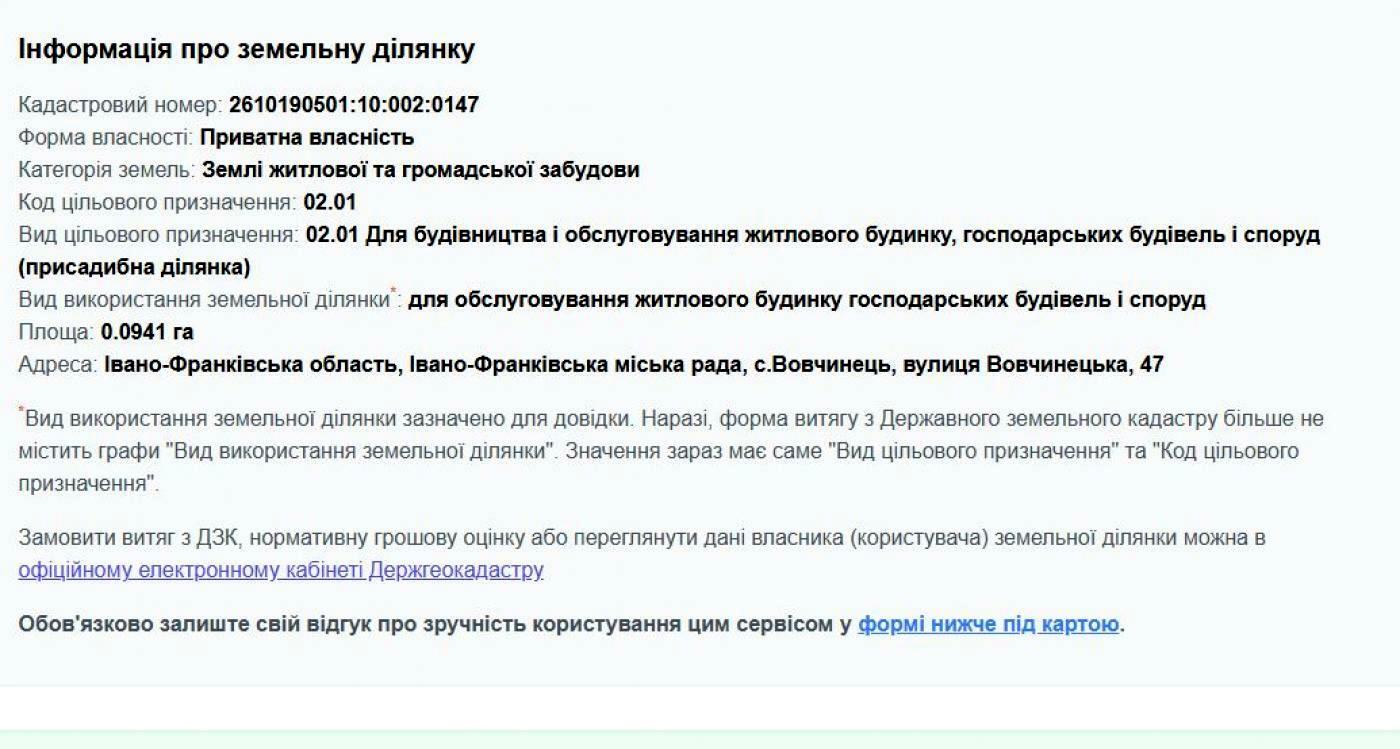Click the 'Приватна власність' ownership value
1400x749 pixels.
coord(307,137)
